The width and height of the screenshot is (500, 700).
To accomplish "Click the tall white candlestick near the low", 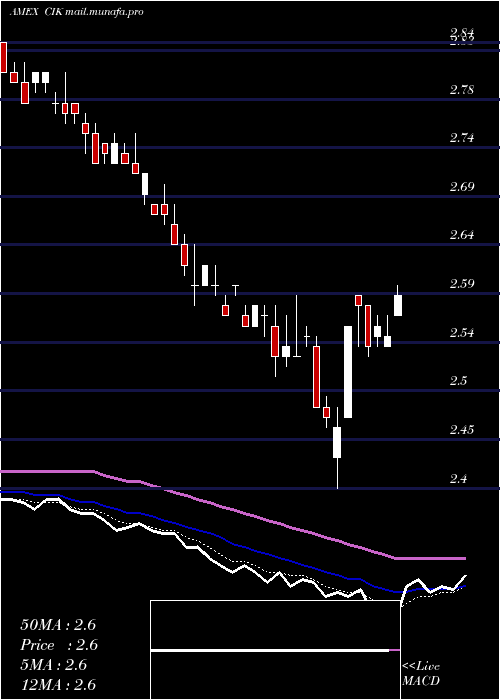I will pyautogui.click(x=347, y=372).
